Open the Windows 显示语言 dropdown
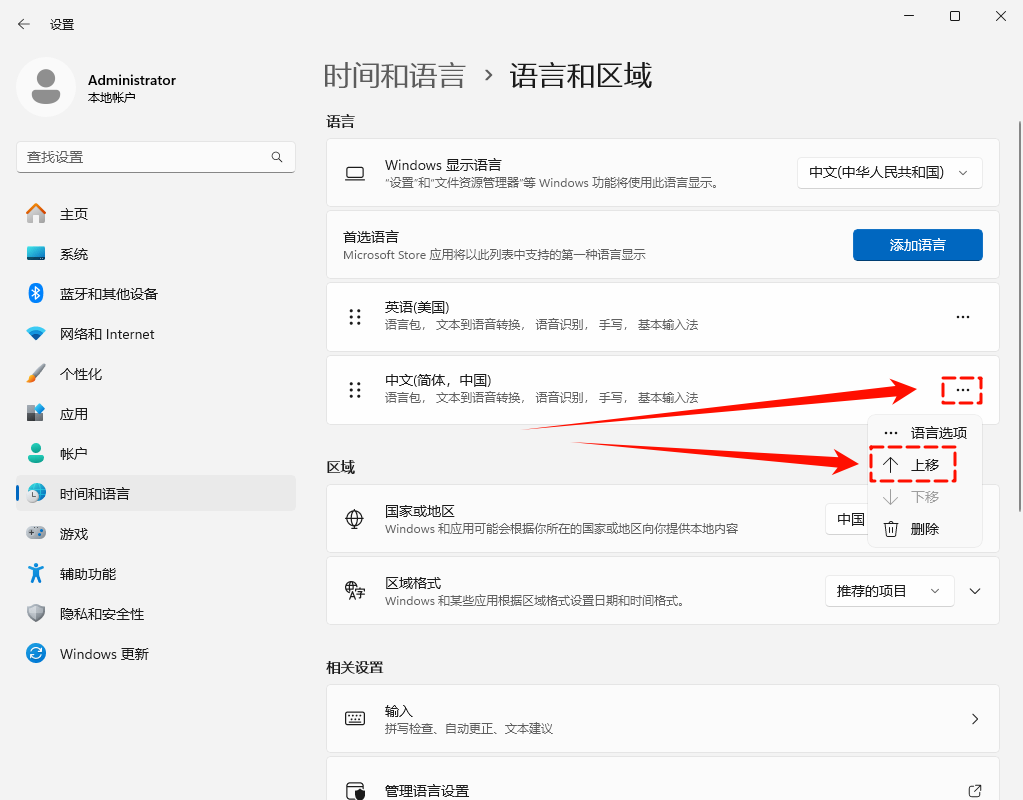 [x=889, y=172]
